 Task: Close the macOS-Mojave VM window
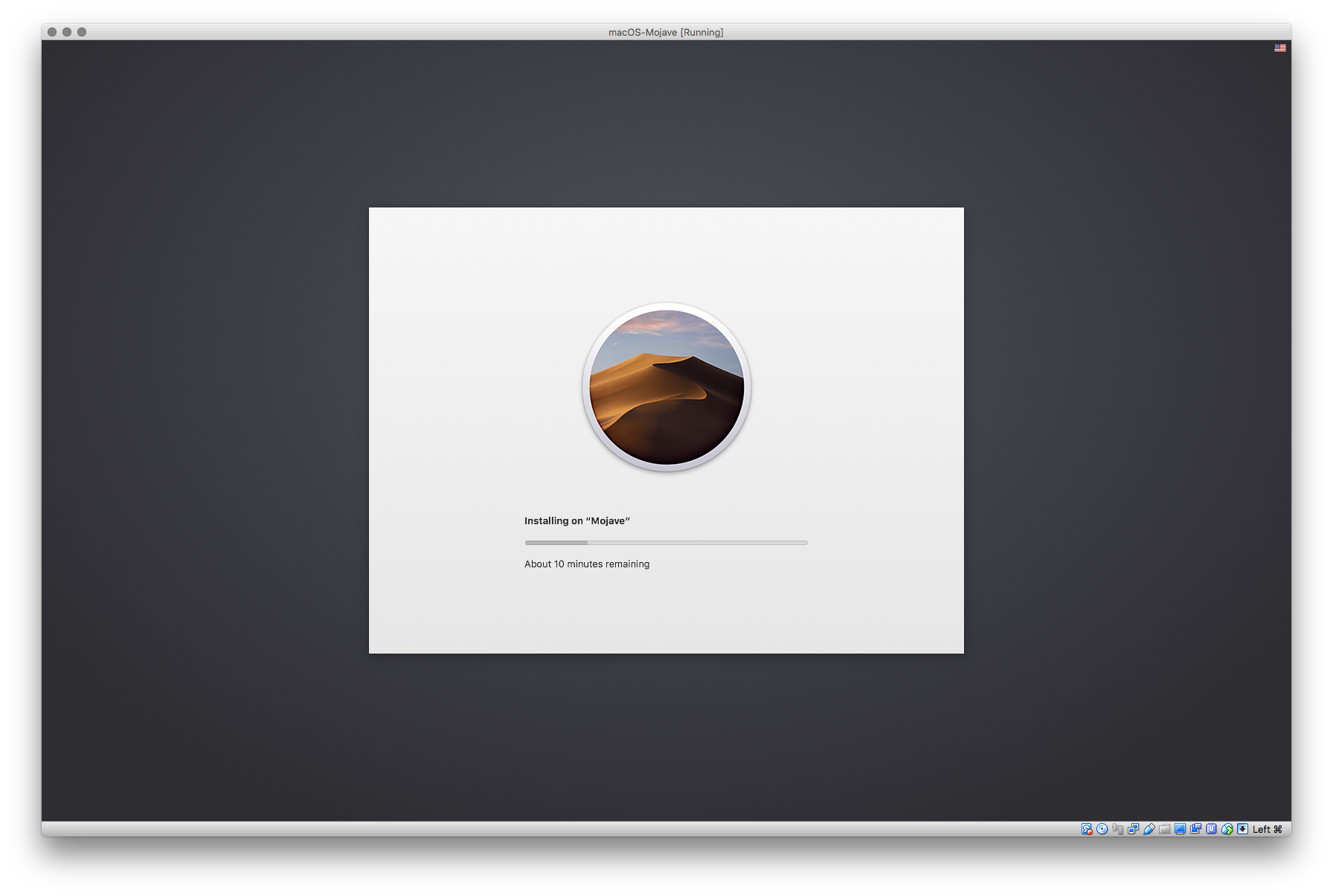pyautogui.click(x=52, y=32)
